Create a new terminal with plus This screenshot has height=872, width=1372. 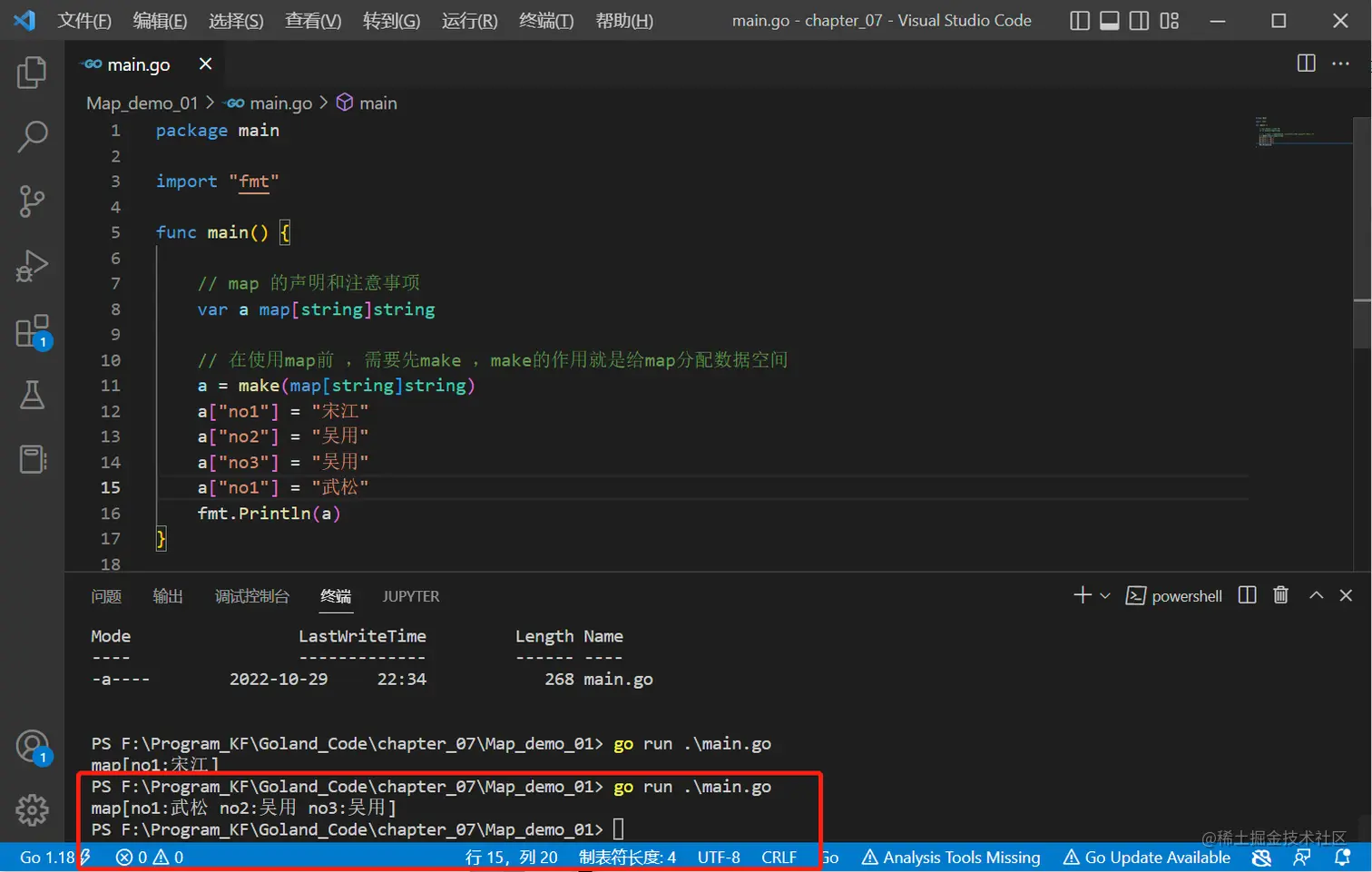[x=1082, y=595]
